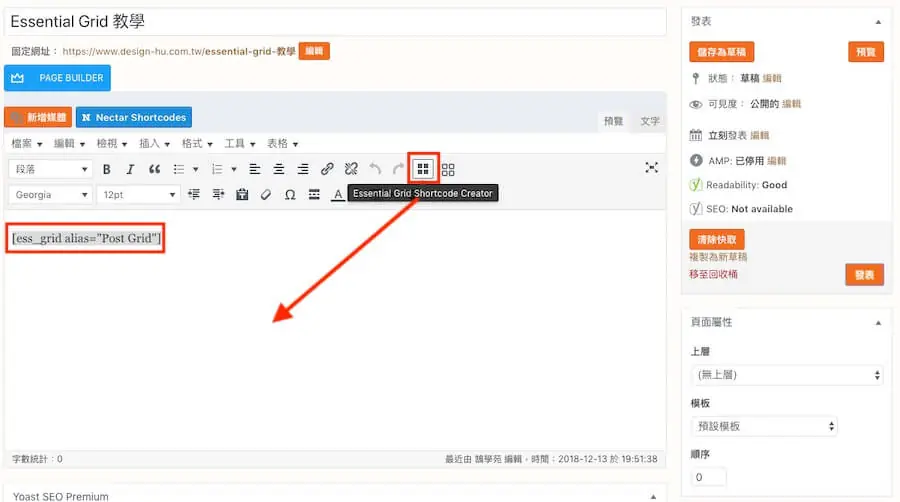Align text left
900x502 pixels.
[x=254, y=169]
